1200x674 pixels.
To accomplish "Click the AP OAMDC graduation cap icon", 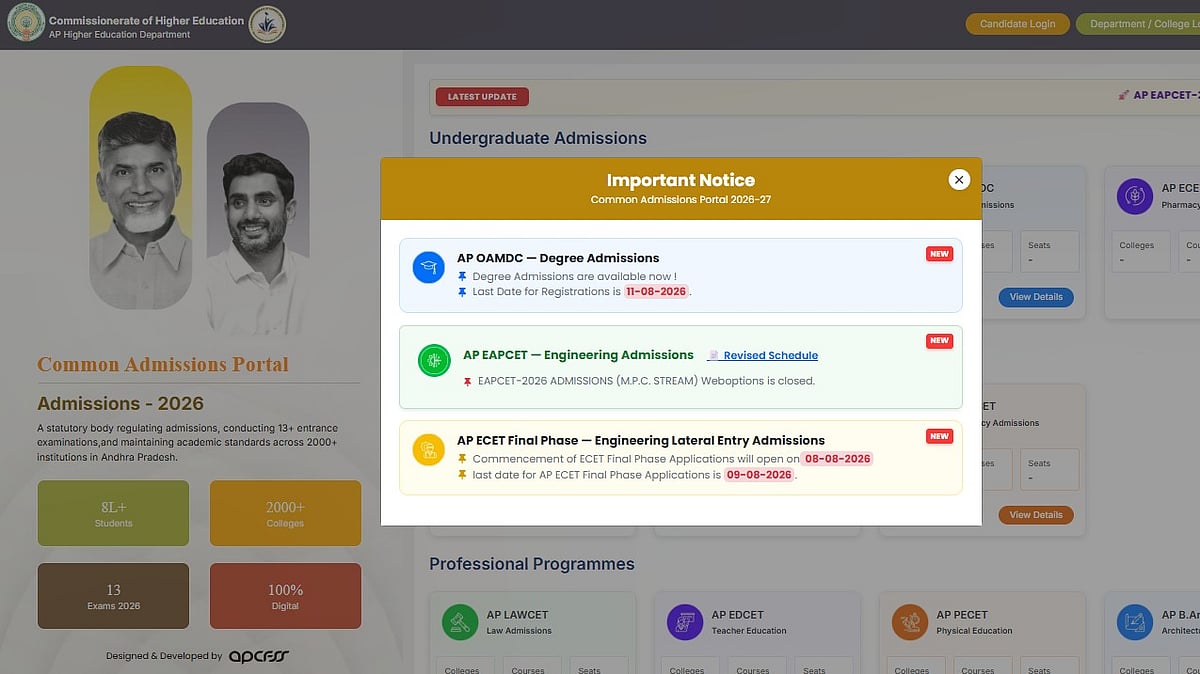I will click(x=428, y=267).
